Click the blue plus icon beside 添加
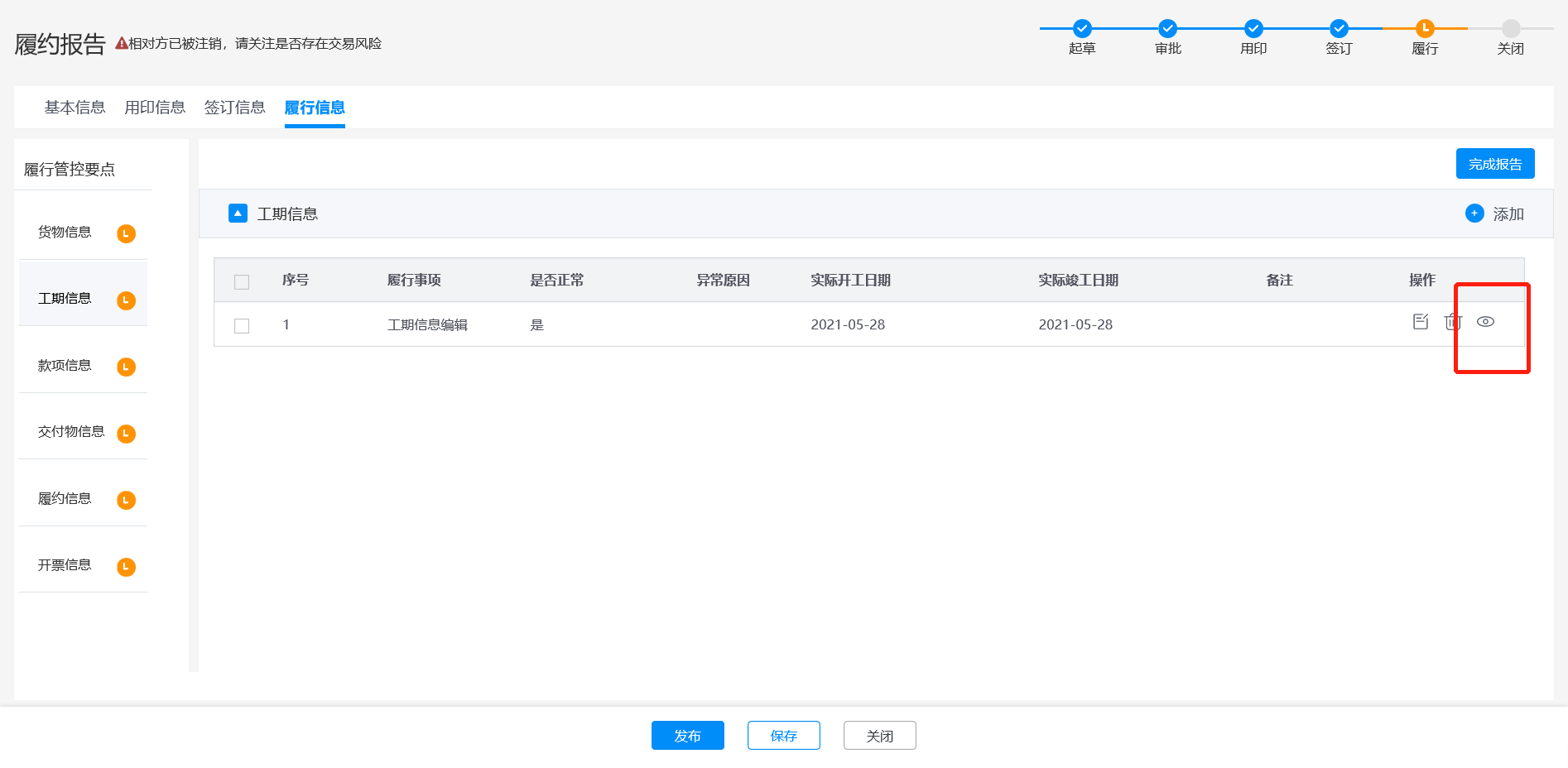1568x768 pixels. coord(1474,214)
